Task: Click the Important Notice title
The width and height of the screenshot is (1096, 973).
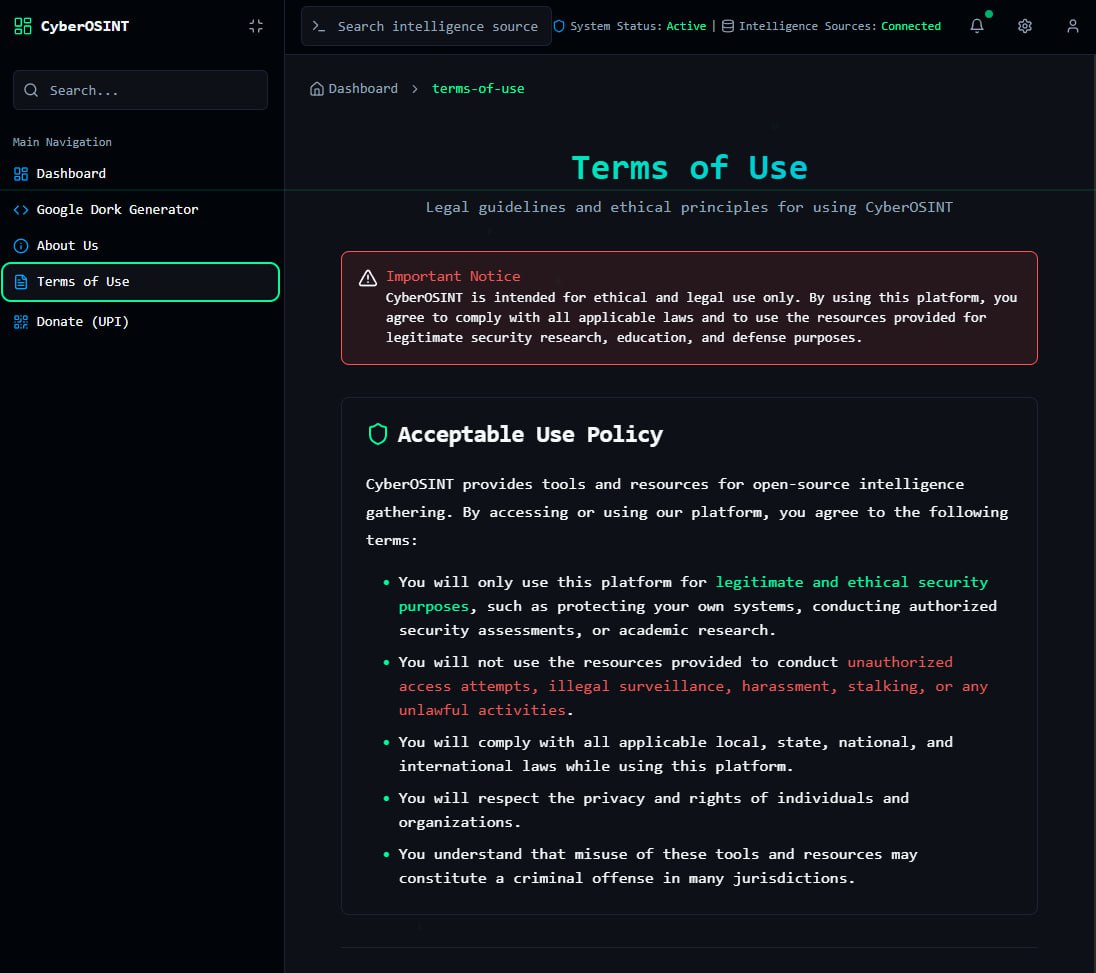Action: [453, 276]
